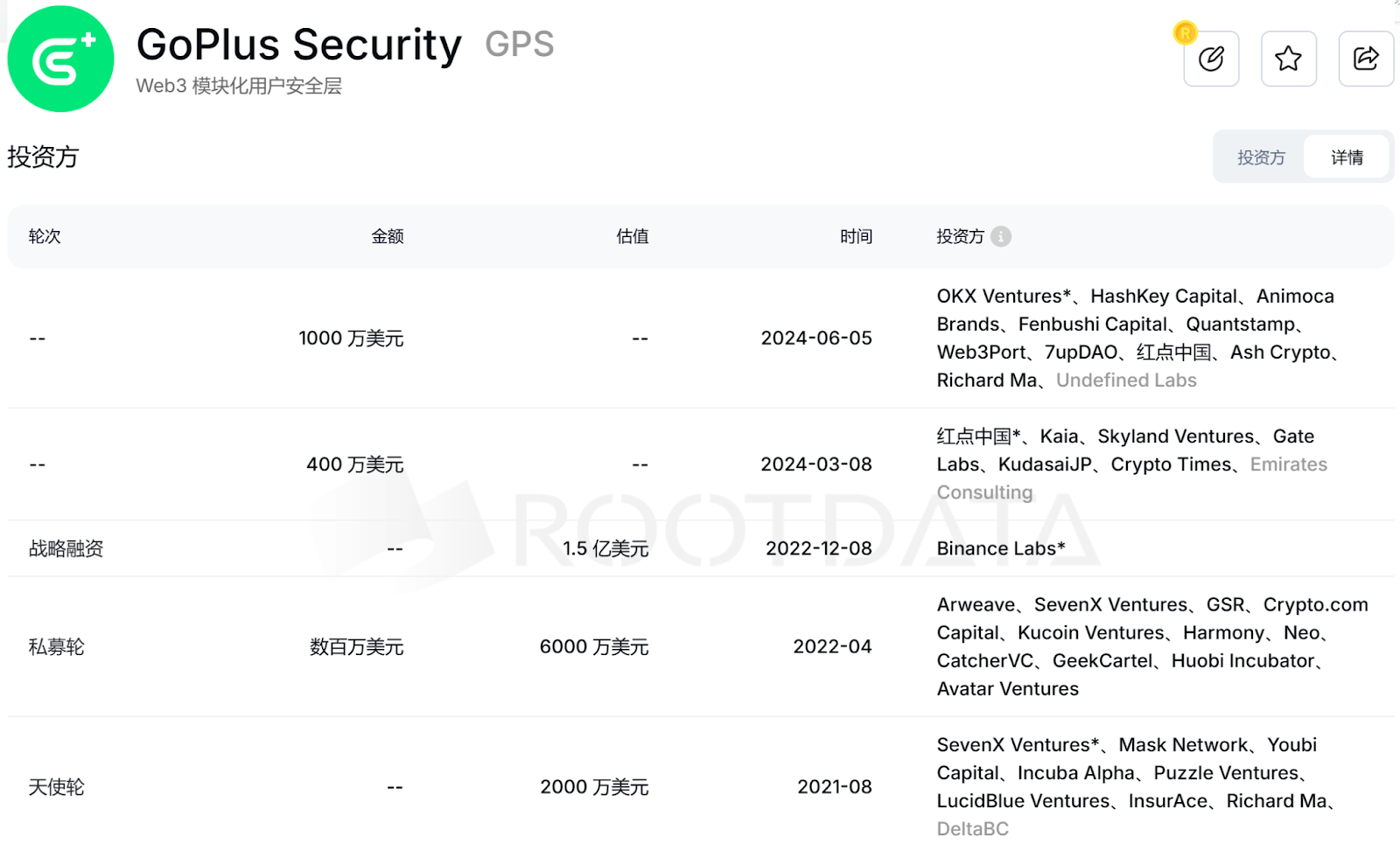1400x858 pixels.
Task: Click the share arrow icon
Action: pos(1366,59)
